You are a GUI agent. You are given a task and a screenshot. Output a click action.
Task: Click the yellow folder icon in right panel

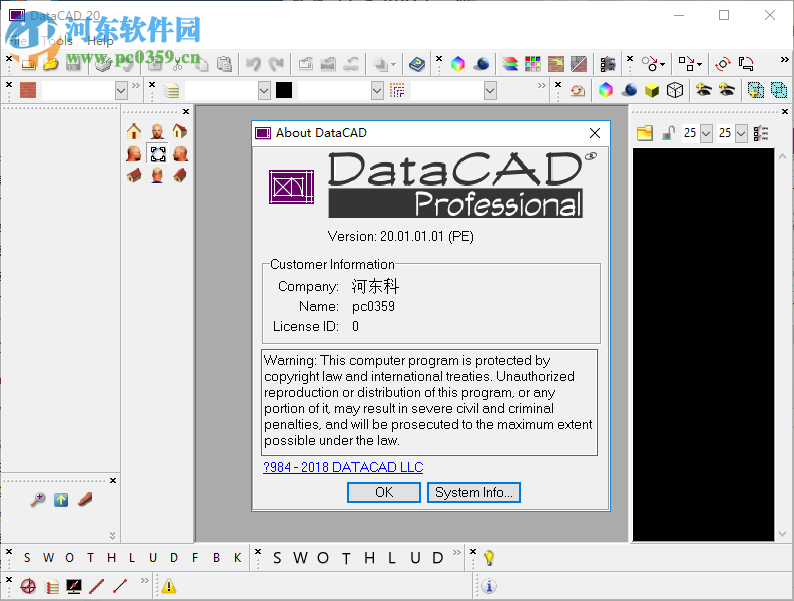pos(645,133)
